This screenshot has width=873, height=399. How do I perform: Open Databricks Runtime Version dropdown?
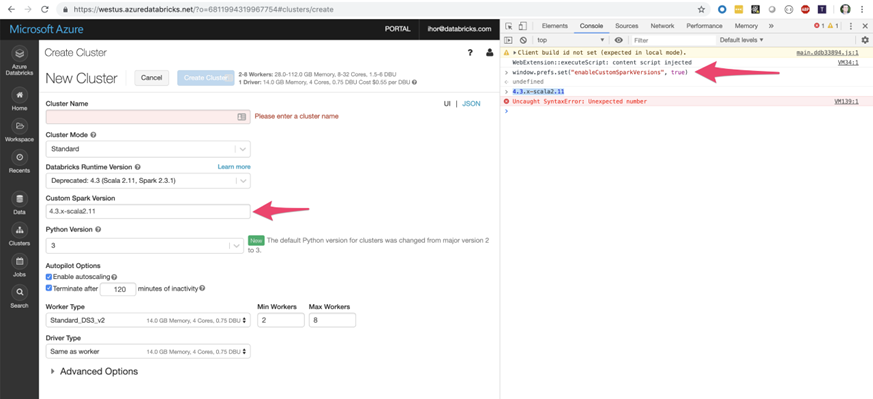tap(148, 181)
